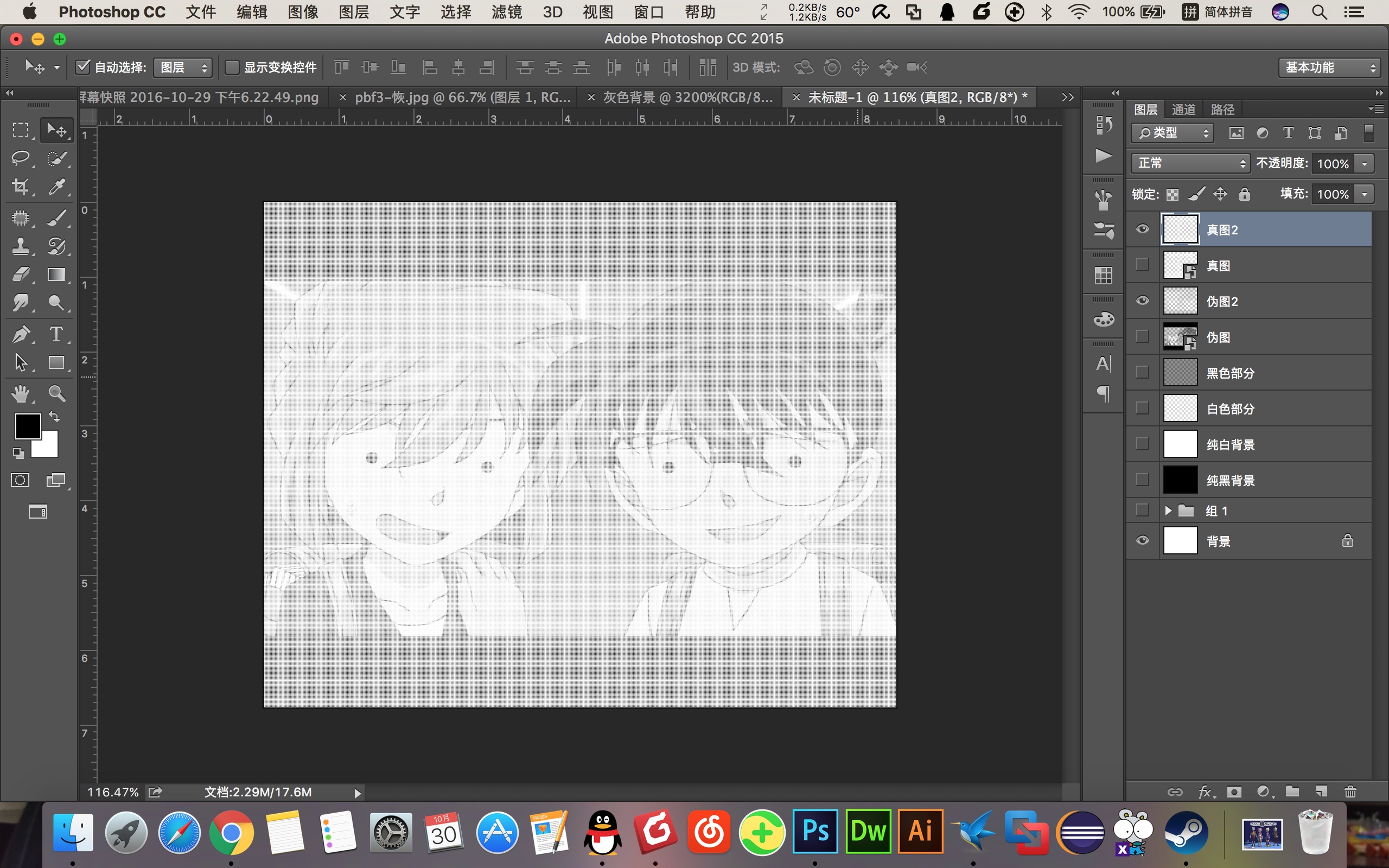This screenshot has height=868, width=1389.
Task: Click the link layers icon
Action: (1175, 792)
